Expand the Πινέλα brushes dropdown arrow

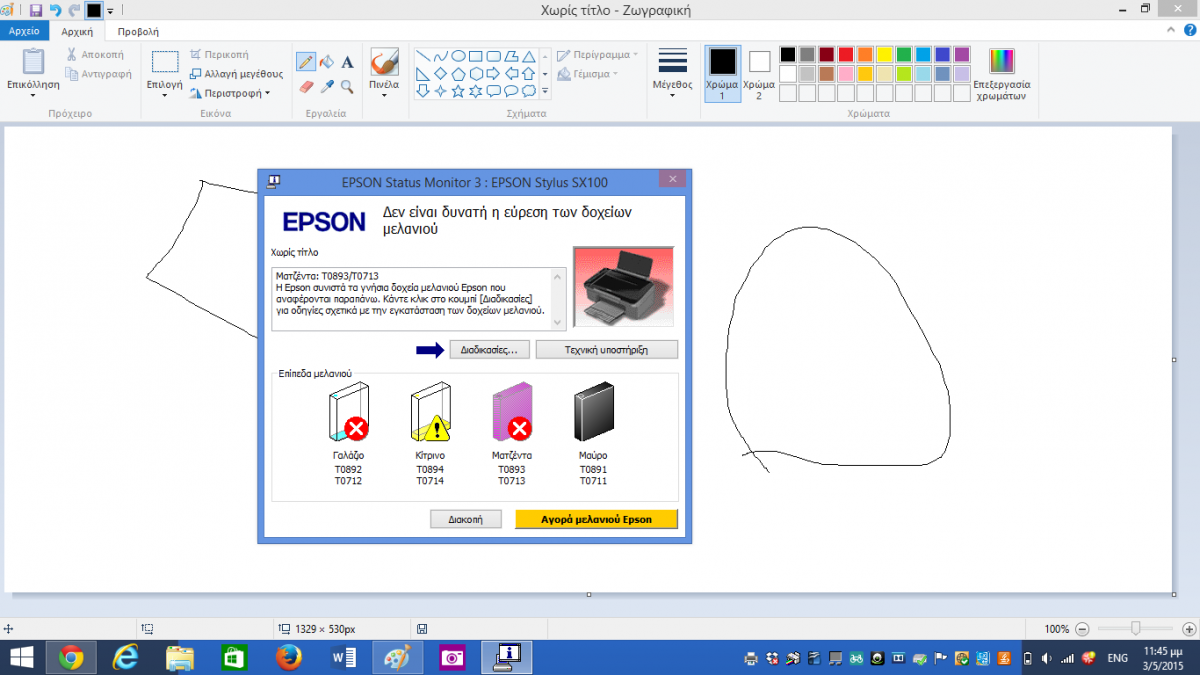coord(383,96)
